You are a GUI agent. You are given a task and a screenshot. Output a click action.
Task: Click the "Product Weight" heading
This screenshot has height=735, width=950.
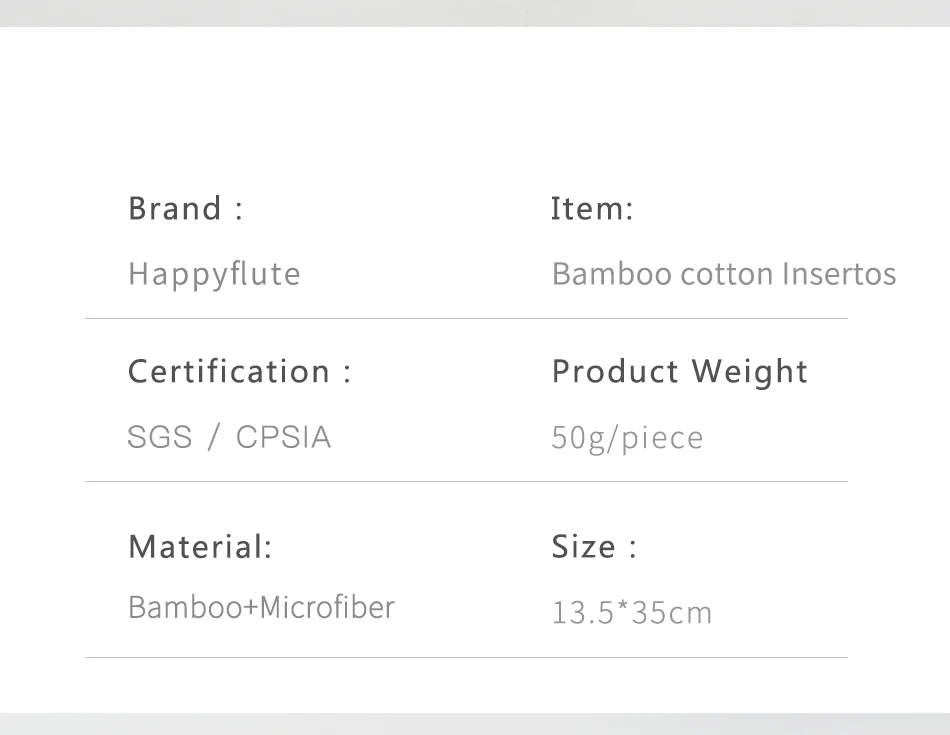click(679, 372)
